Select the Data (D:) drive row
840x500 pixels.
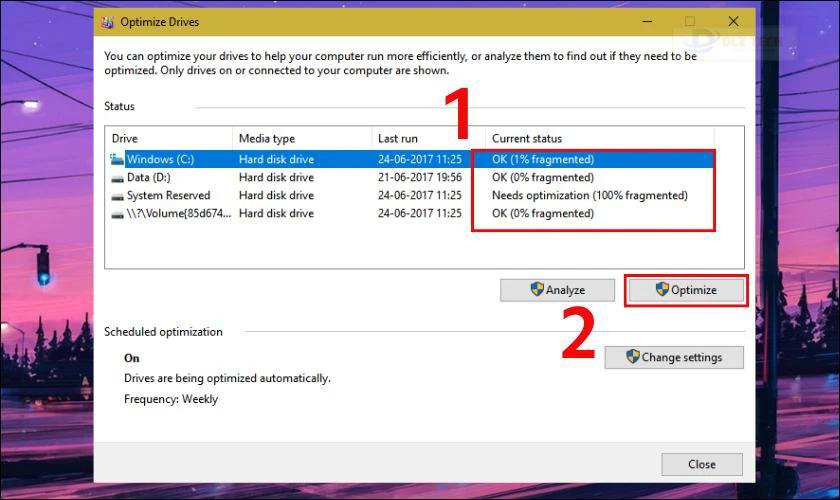tap(411, 177)
